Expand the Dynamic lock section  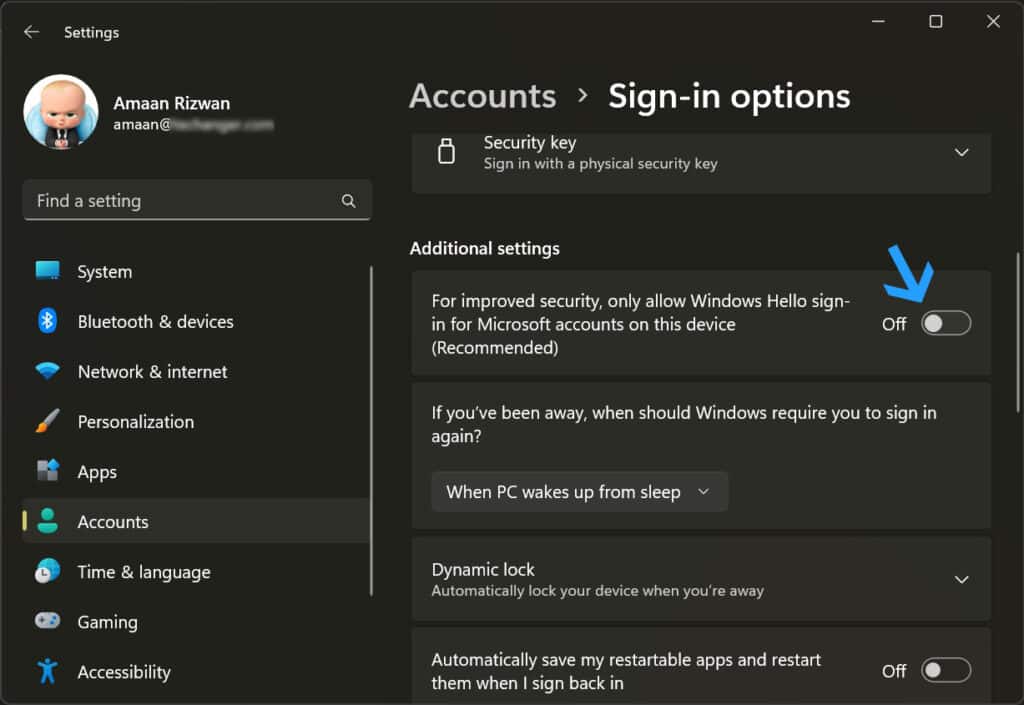961,579
